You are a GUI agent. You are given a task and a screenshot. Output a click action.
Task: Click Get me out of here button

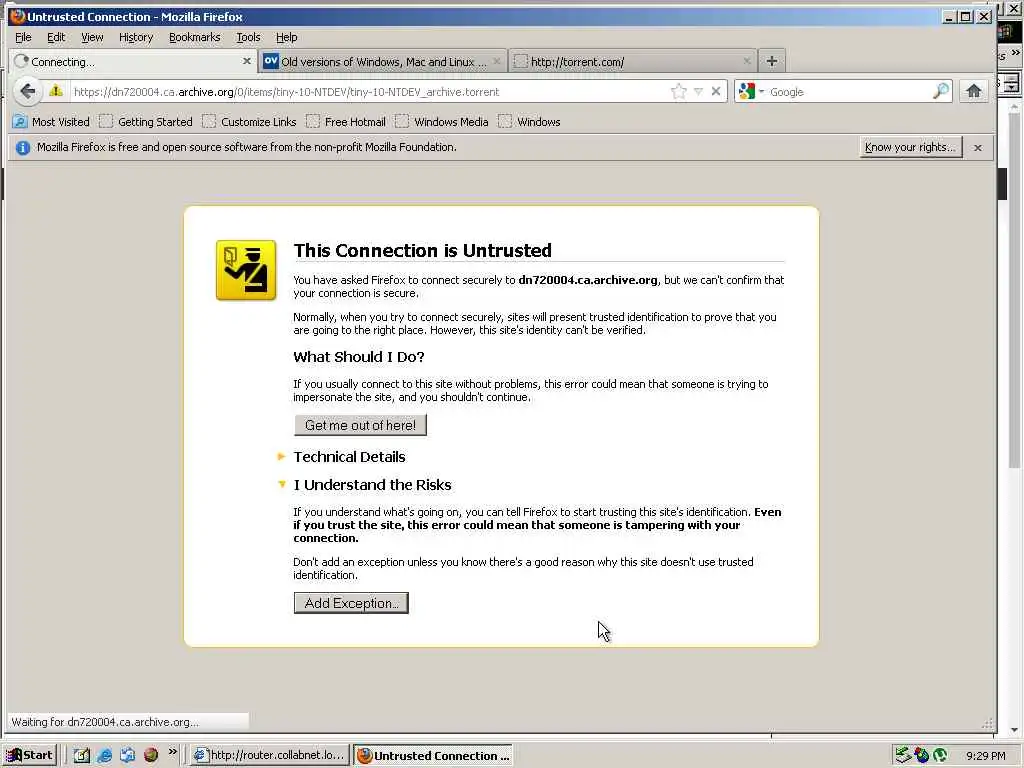[360, 425]
